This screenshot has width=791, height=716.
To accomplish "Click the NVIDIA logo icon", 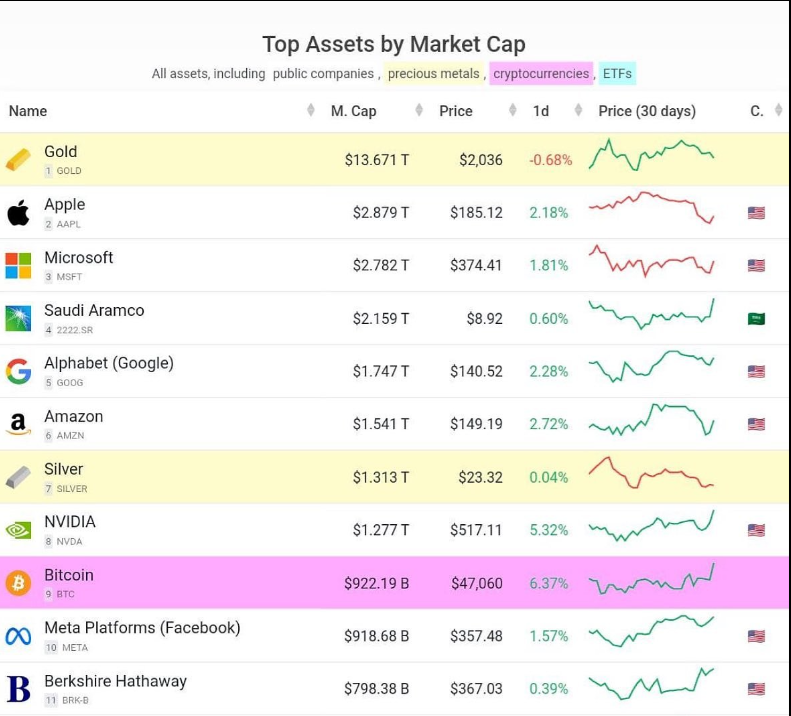I will pos(18,530).
